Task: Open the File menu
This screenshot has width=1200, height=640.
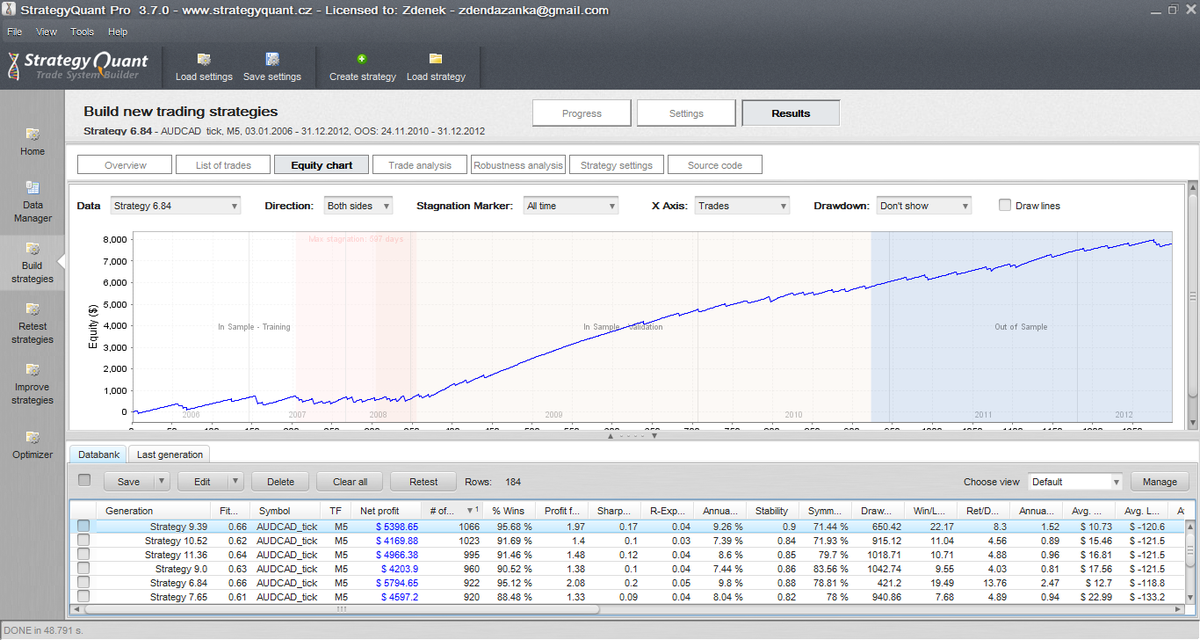Action: [x=15, y=32]
